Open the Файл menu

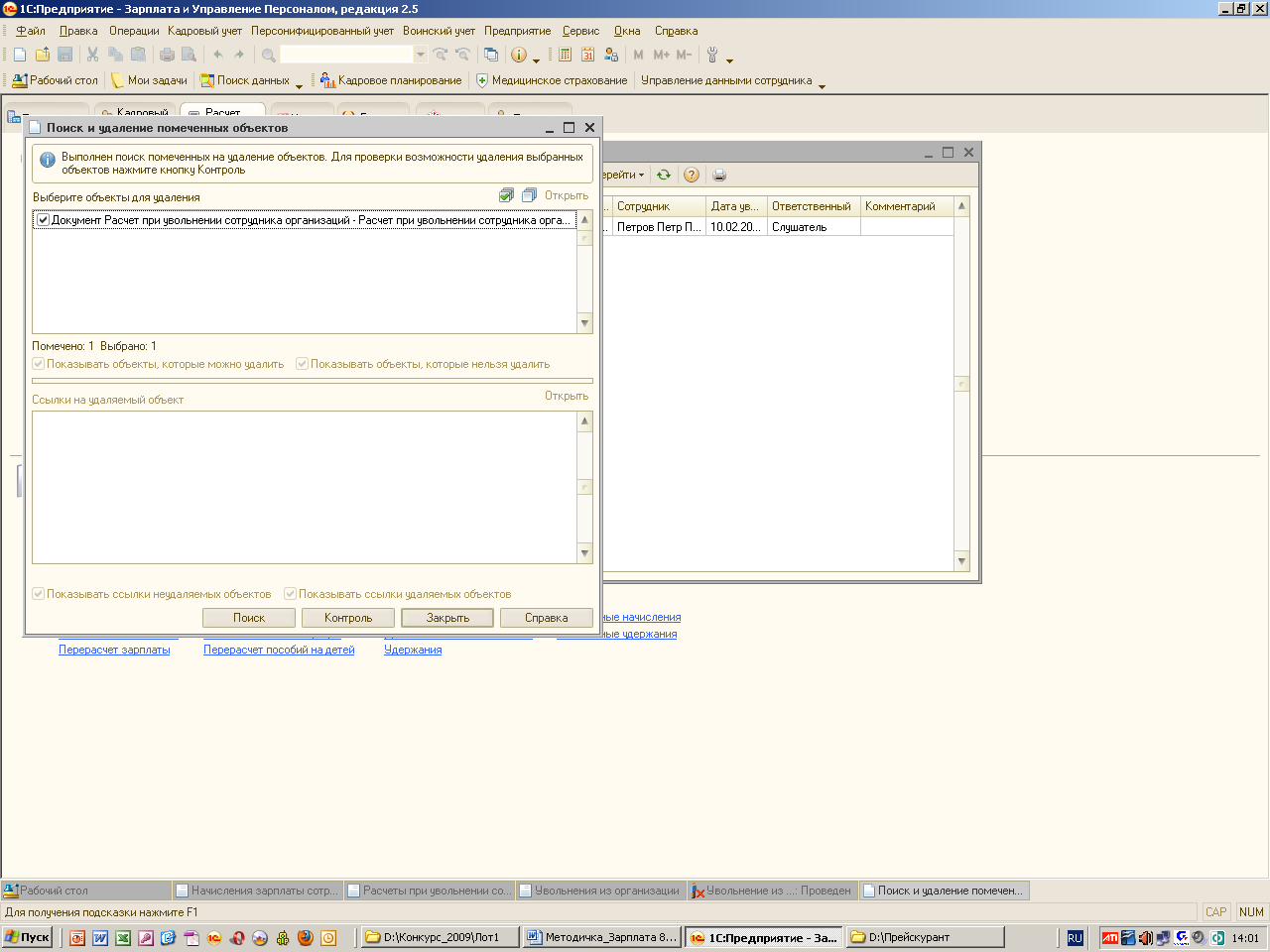click(x=31, y=31)
